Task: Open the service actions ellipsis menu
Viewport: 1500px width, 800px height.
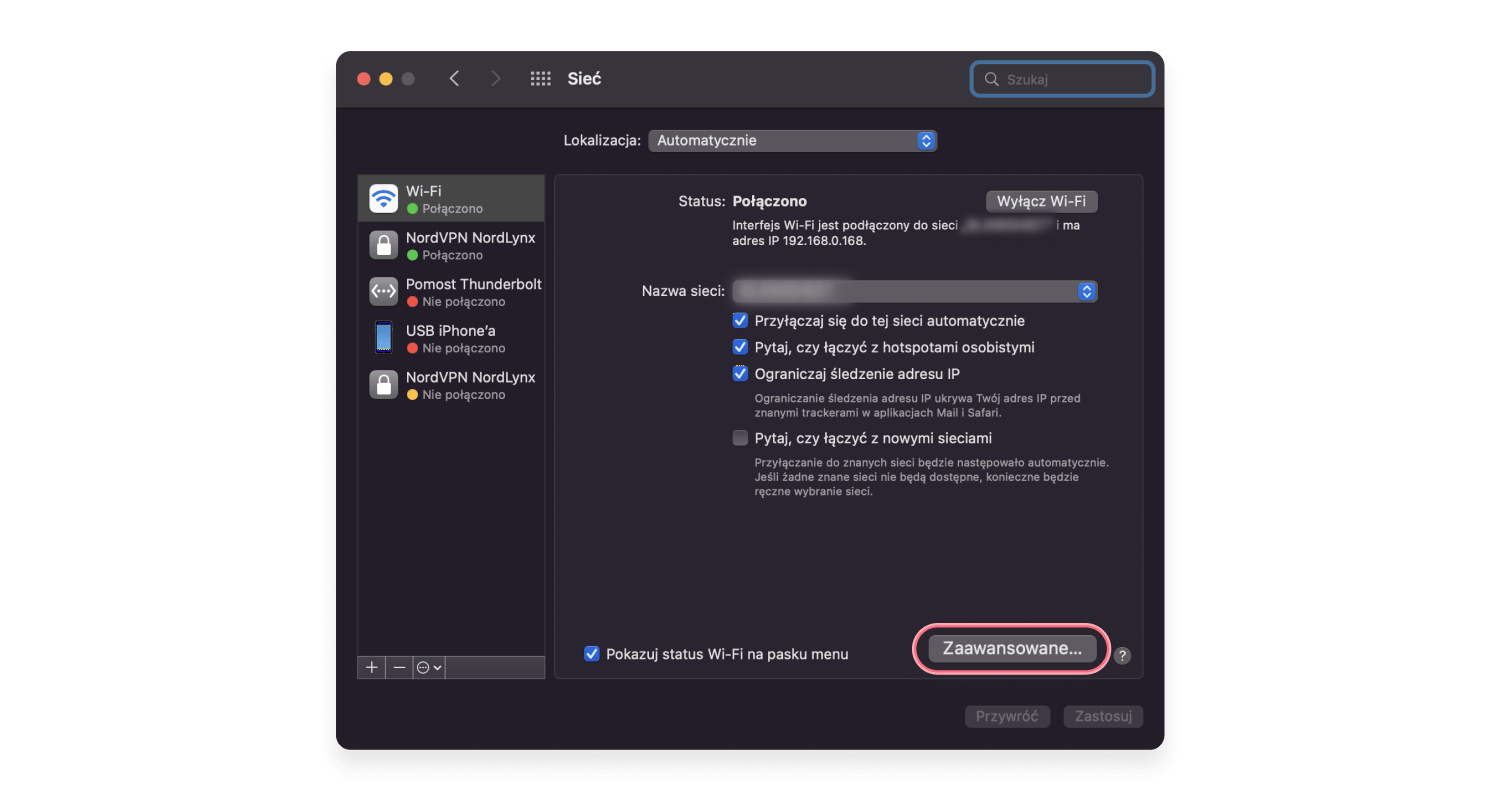Action: (429, 667)
